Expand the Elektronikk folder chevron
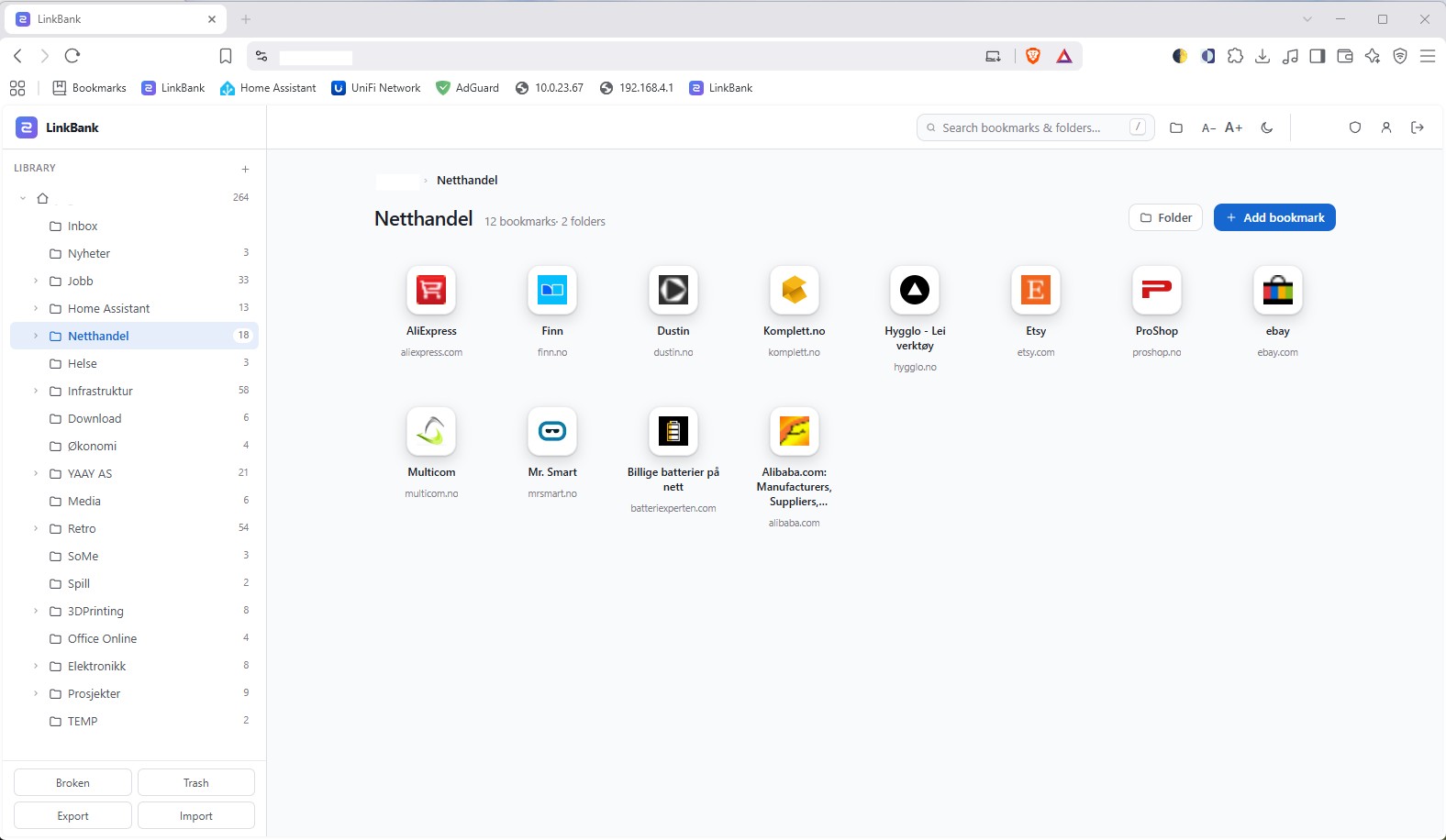 pos(36,666)
